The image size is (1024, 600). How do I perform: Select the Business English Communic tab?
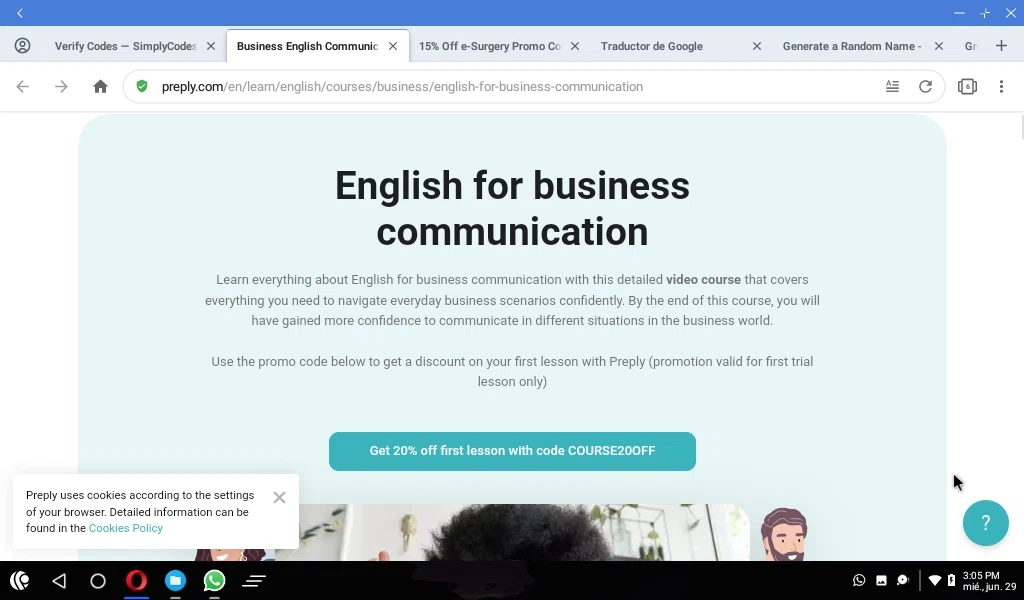307,46
